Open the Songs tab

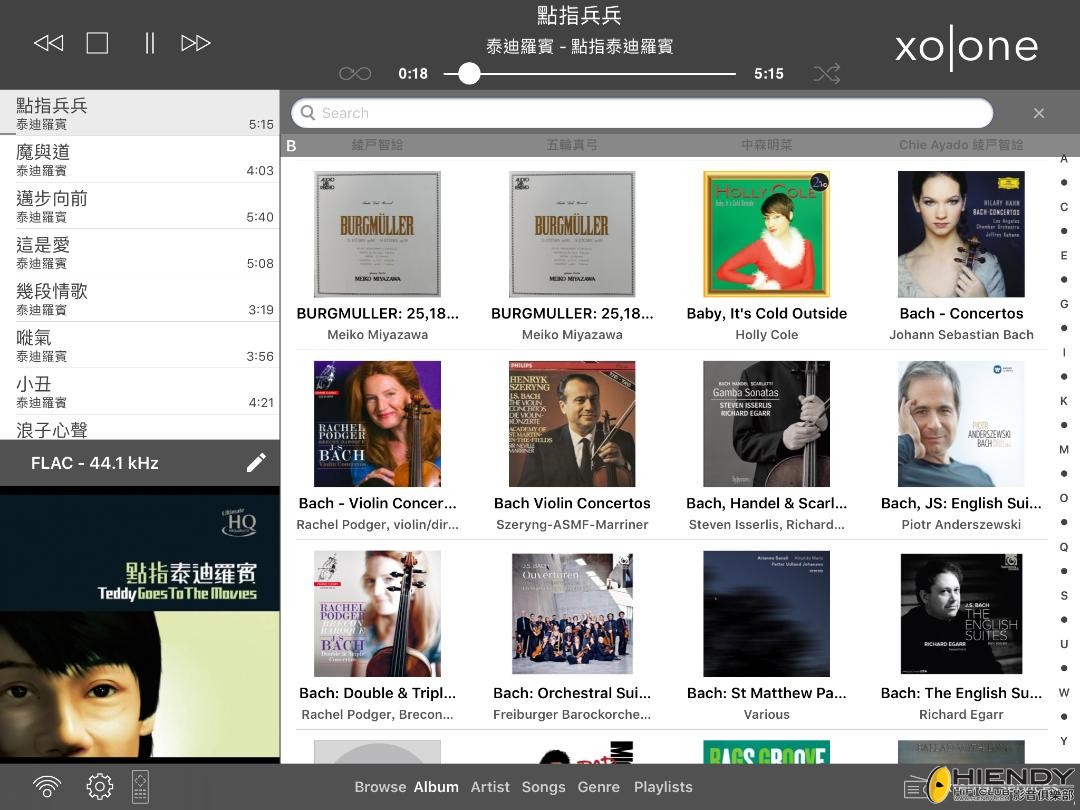[x=543, y=787]
